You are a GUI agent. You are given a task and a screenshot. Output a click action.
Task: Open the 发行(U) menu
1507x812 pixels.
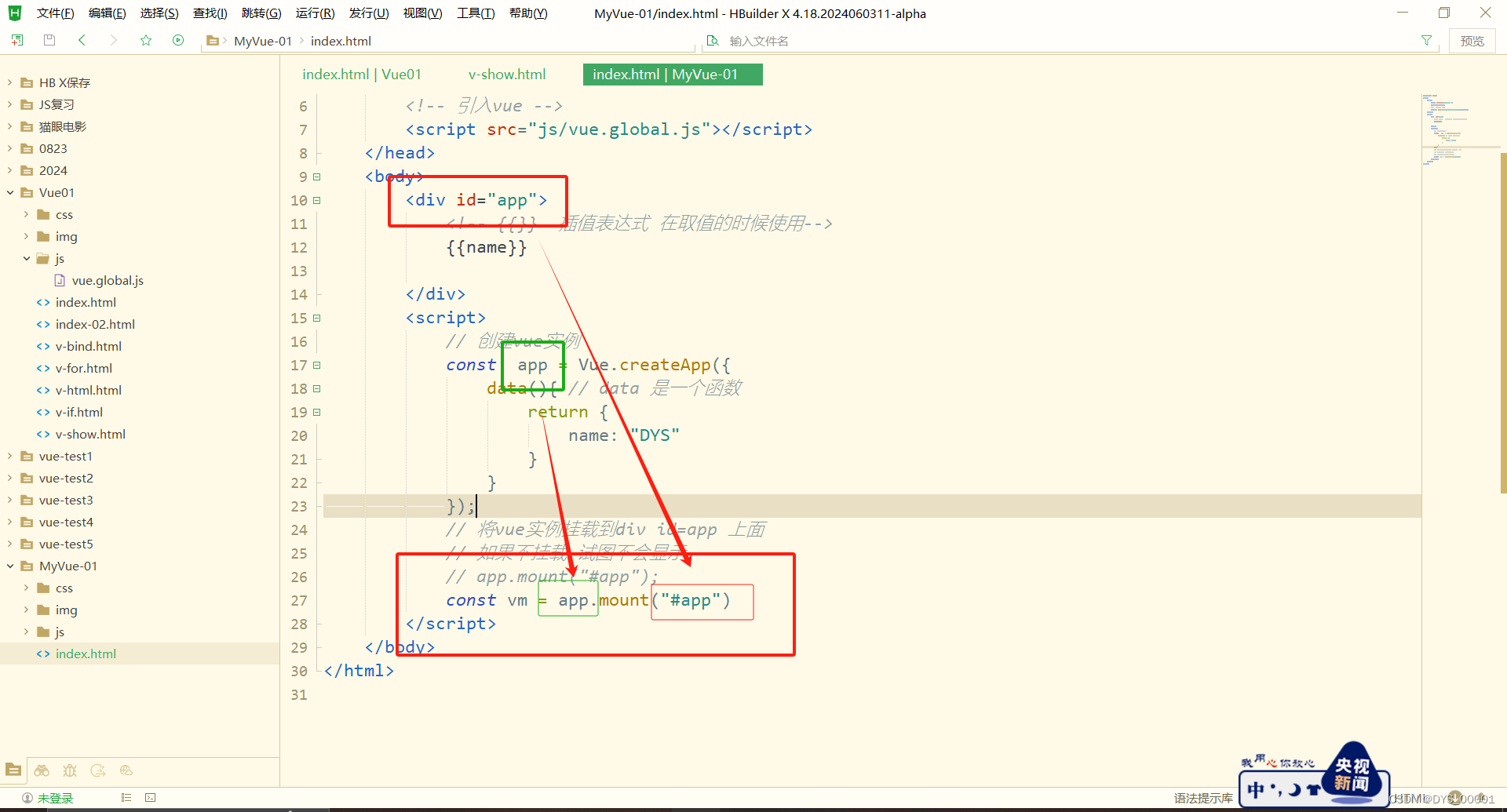tap(369, 13)
